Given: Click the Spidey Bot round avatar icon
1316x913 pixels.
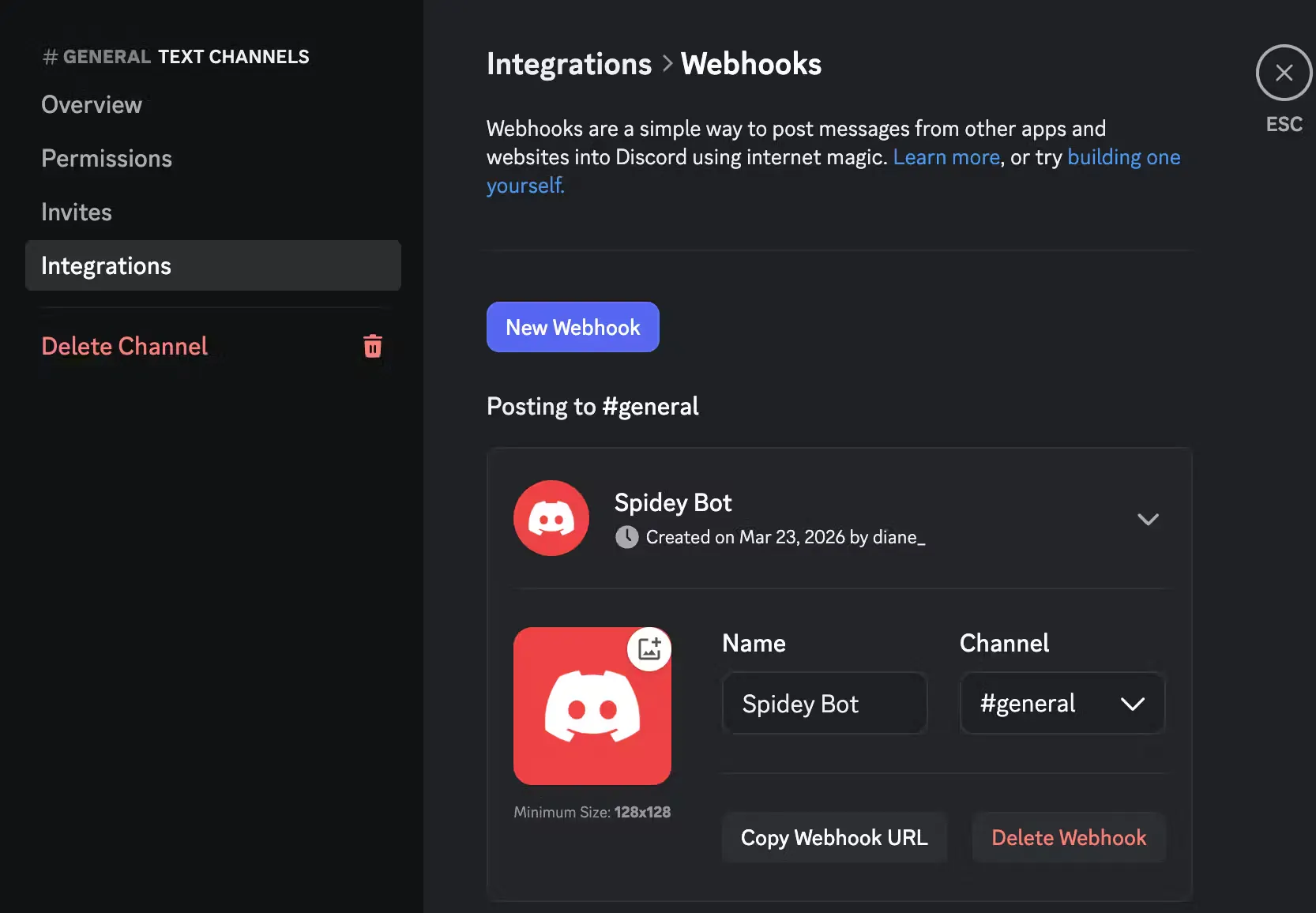Looking at the screenshot, I should pyautogui.click(x=551, y=518).
